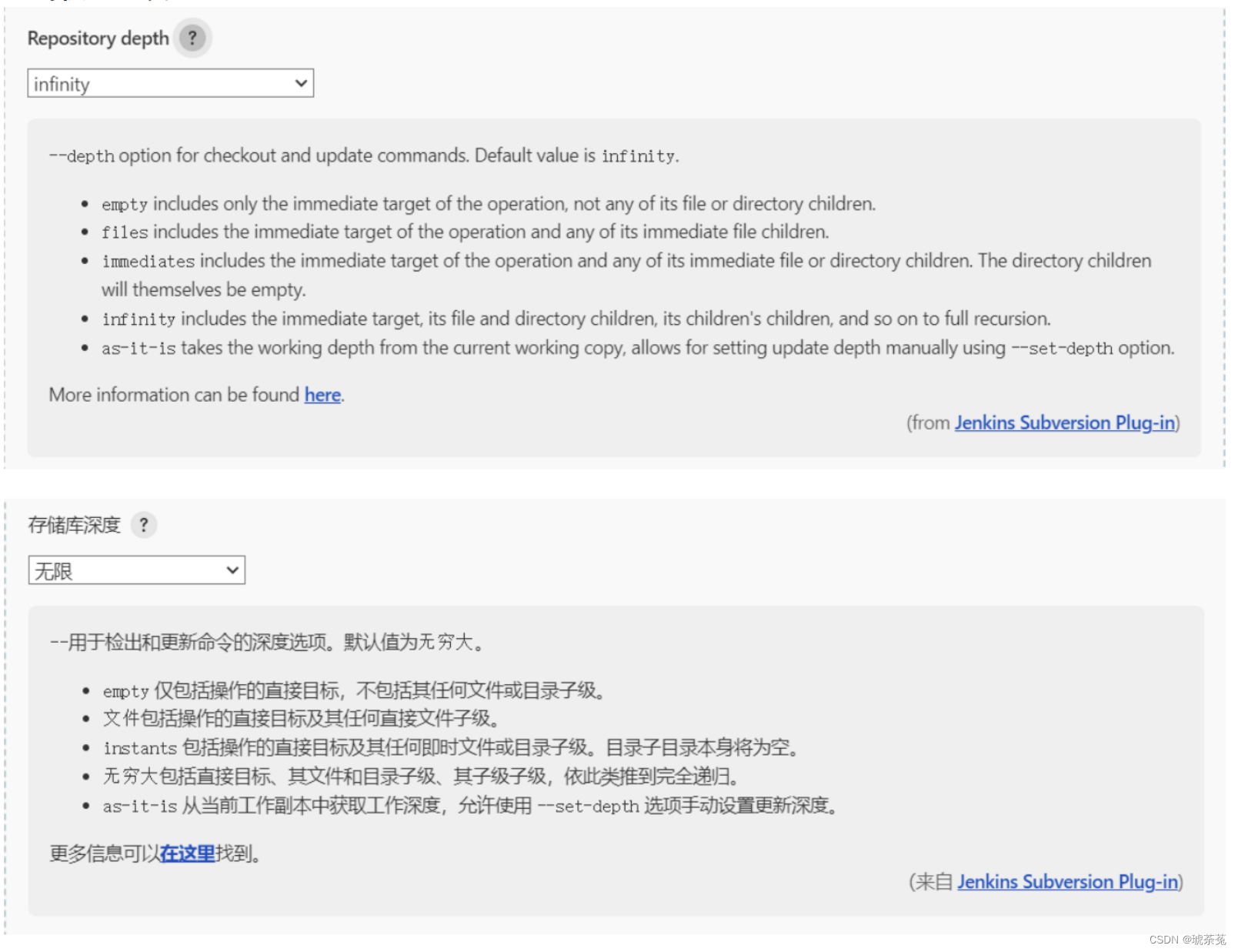The image size is (1238, 952).
Task: Click the 'empty includes only the immediate target' bullet
Action: [x=489, y=204]
